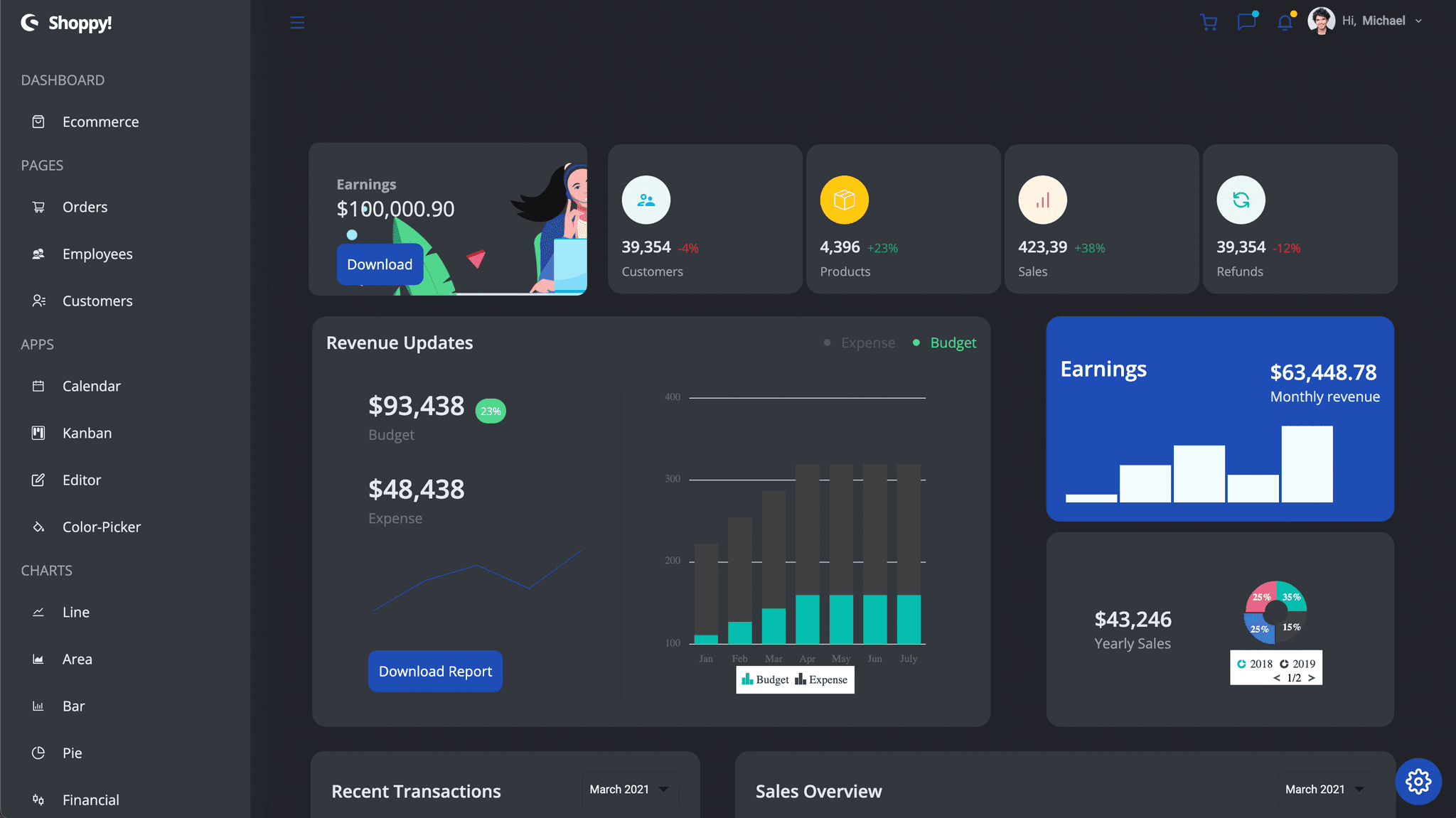1456x818 pixels.
Task: Click the Download Report button
Action: 435,670
